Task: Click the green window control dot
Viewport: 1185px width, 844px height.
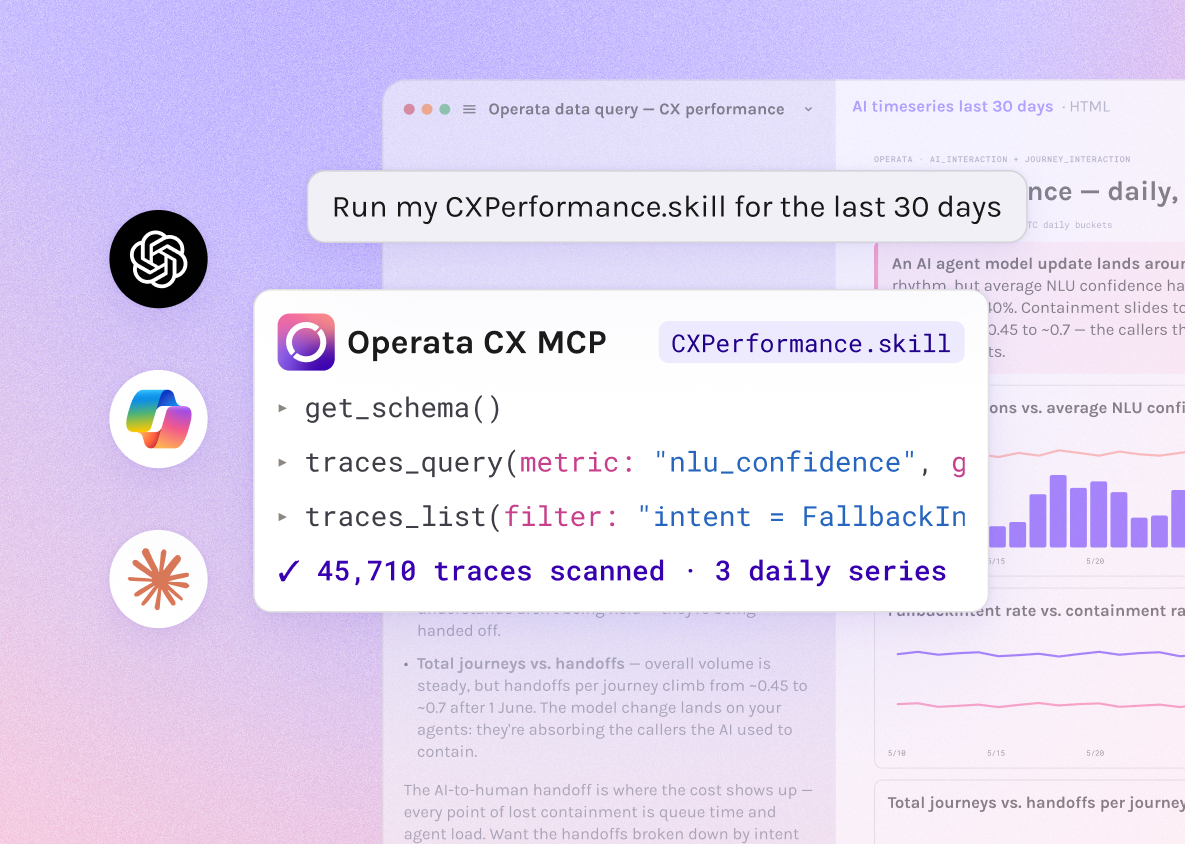Action: click(x=445, y=110)
